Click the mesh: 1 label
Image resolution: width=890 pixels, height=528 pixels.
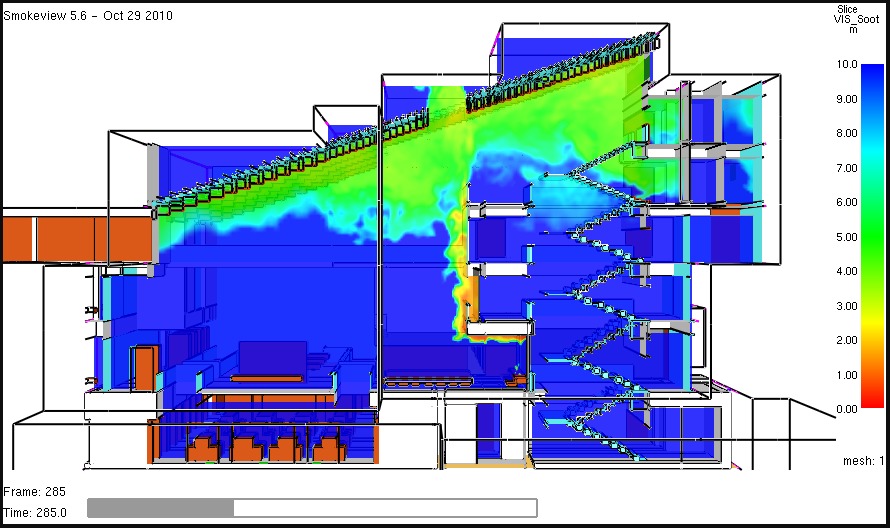861,461
